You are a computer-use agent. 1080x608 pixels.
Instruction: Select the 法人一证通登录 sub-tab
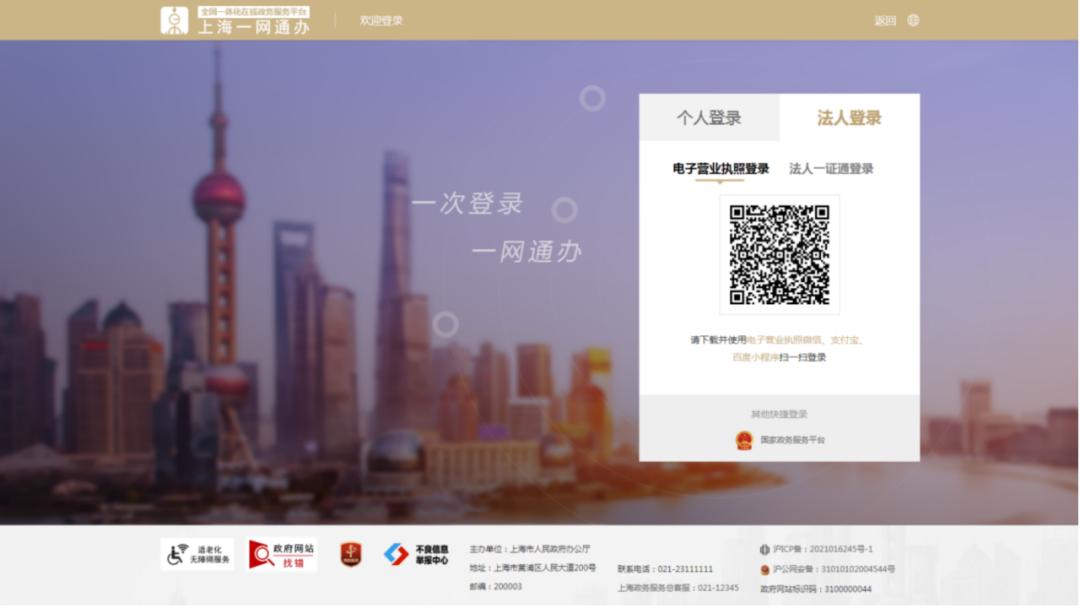tap(831, 169)
